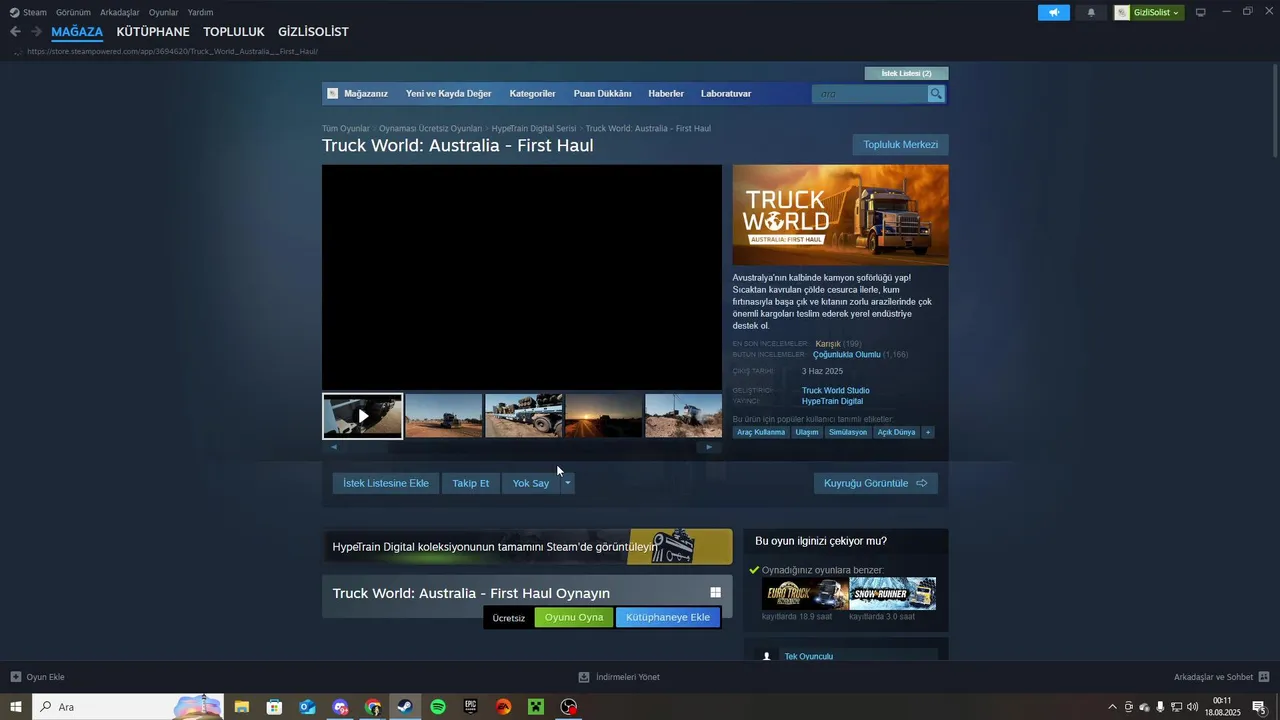Click inside the store search field

point(870,94)
